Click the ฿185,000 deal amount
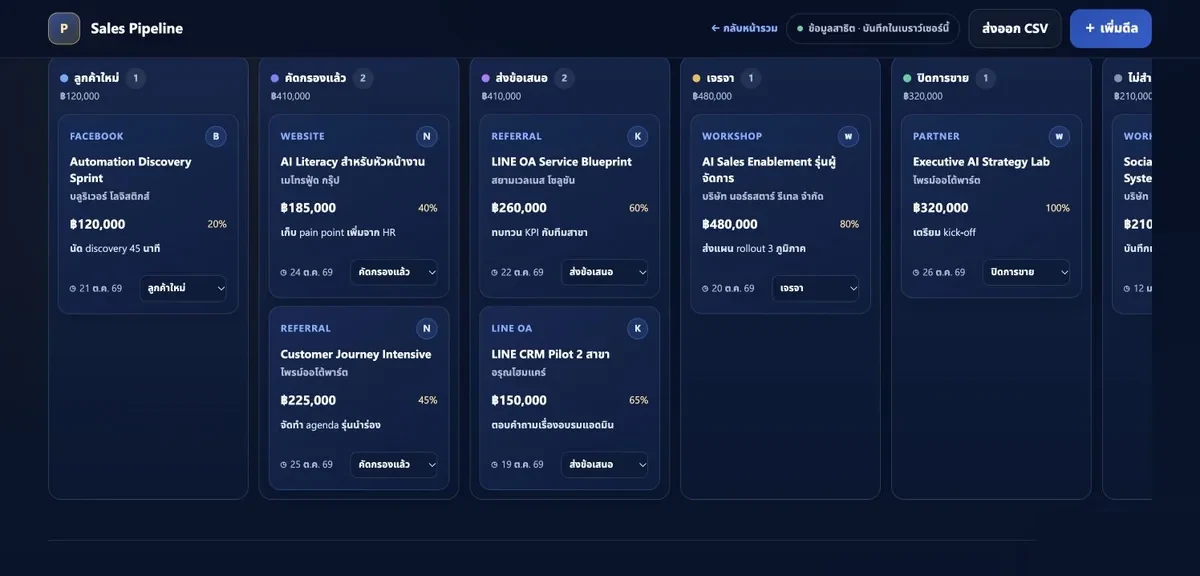Viewport: 1200px width, 576px height. click(308, 208)
